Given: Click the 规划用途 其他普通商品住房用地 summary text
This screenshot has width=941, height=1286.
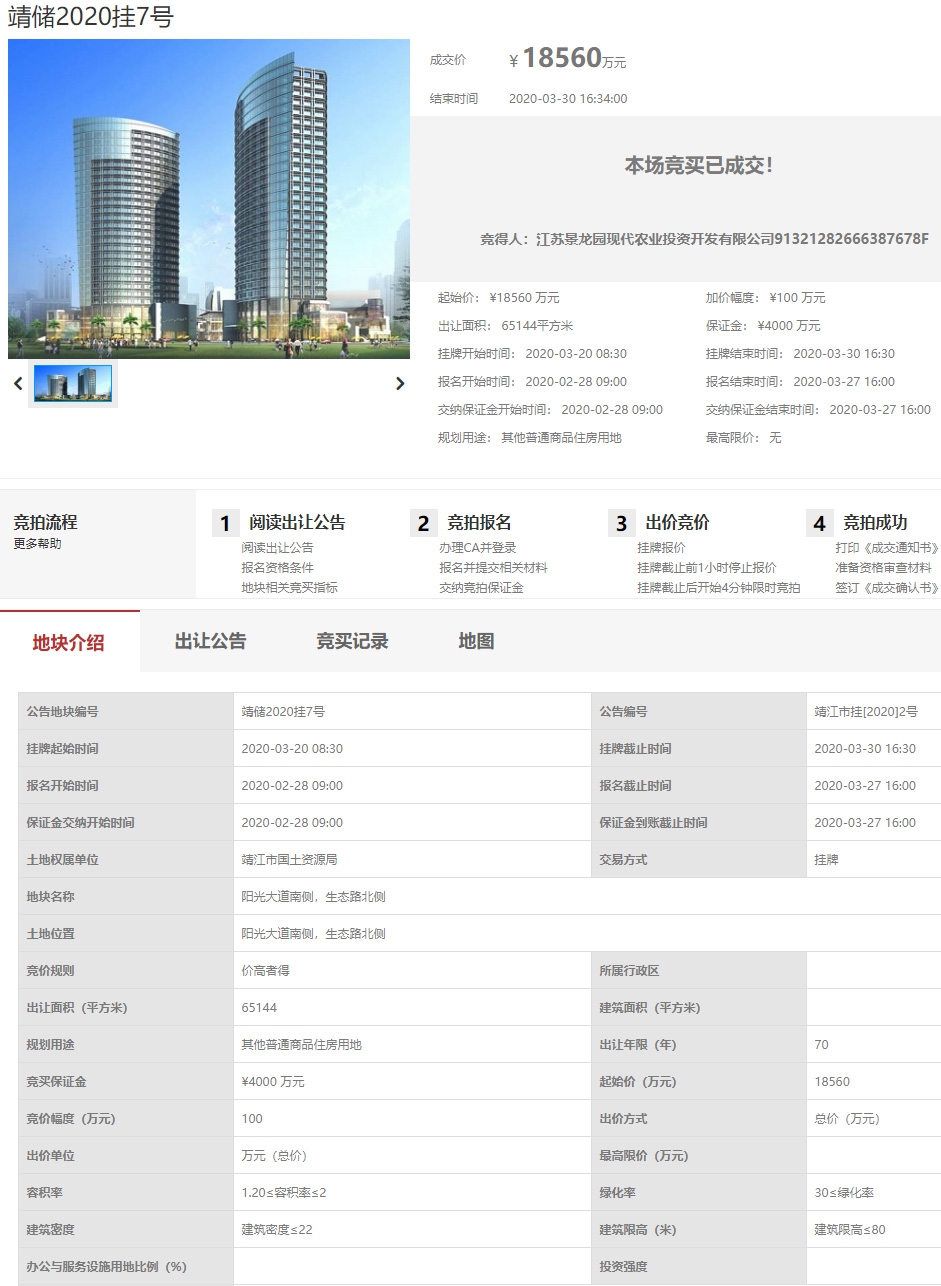Looking at the screenshot, I should pos(529,438).
